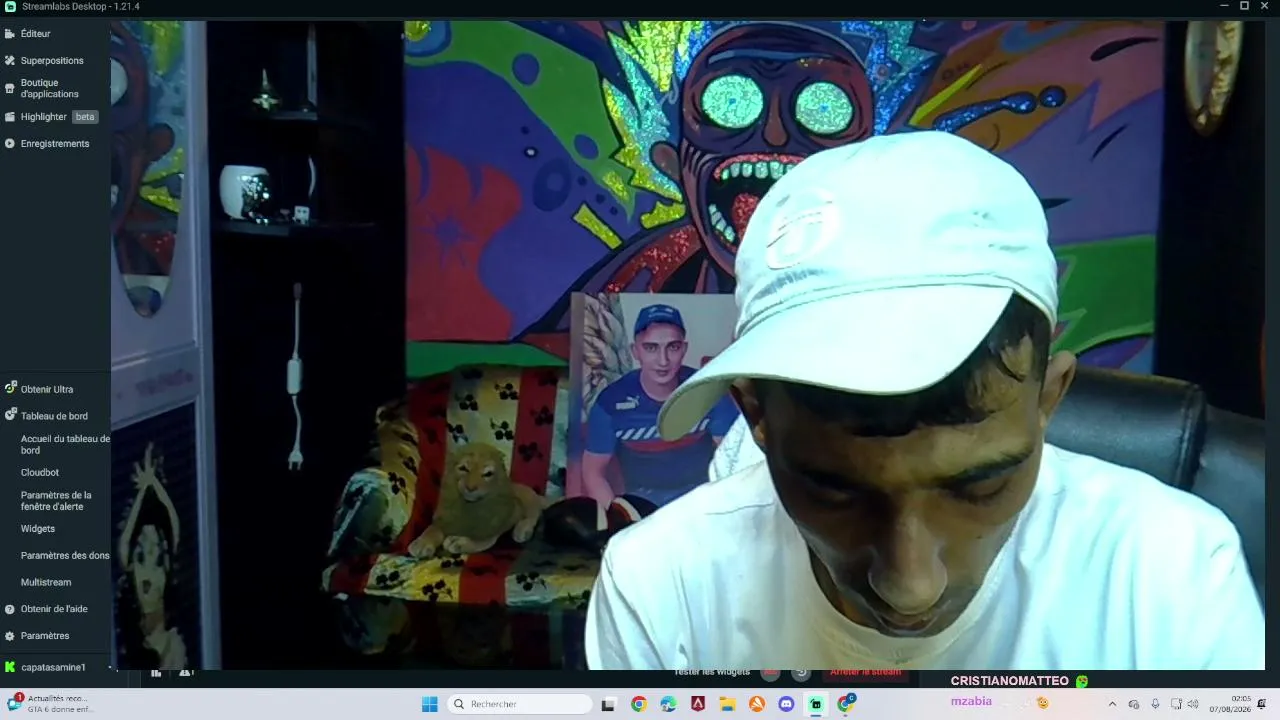Viewport: 1280px width, 720px height.
Task: Open the Cloudbot dashboard link
Action: tap(40, 473)
